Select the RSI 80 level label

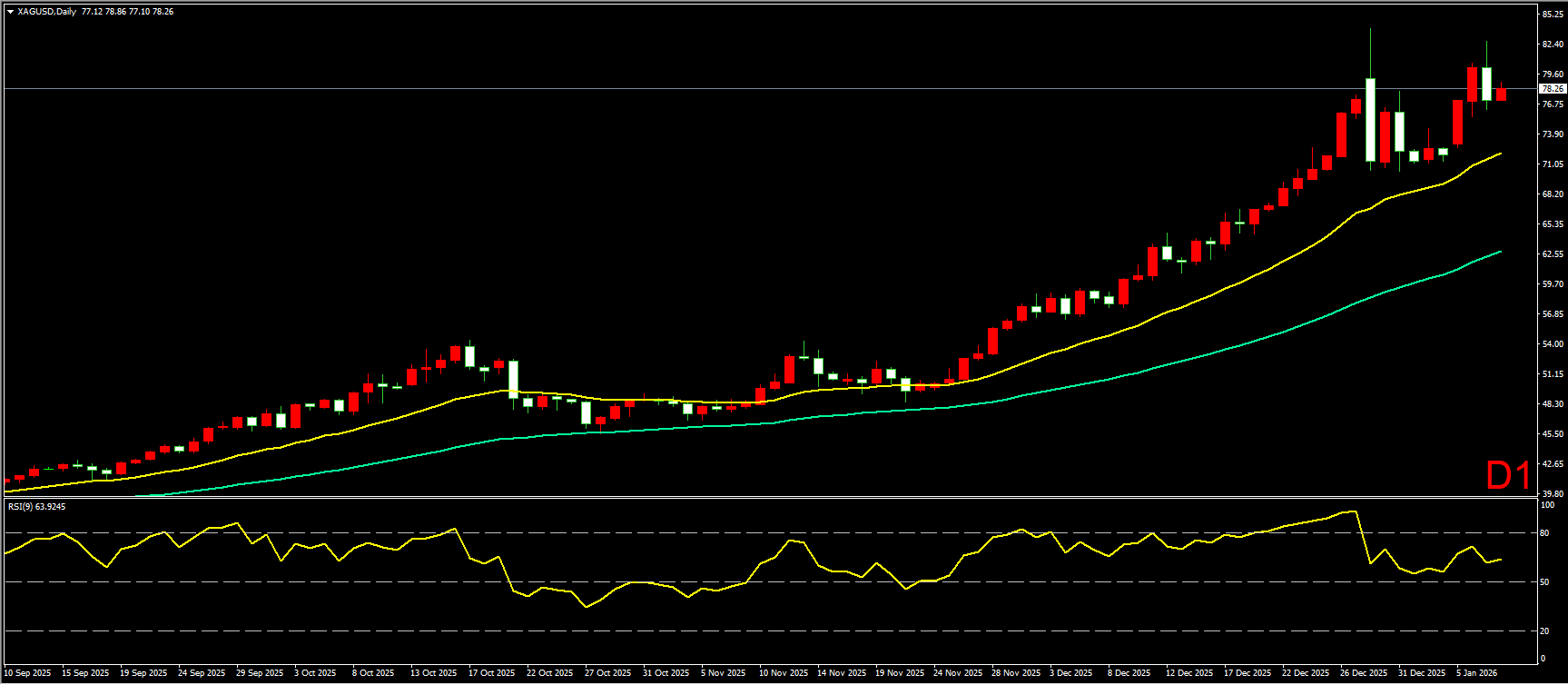(x=1545, y=533)
